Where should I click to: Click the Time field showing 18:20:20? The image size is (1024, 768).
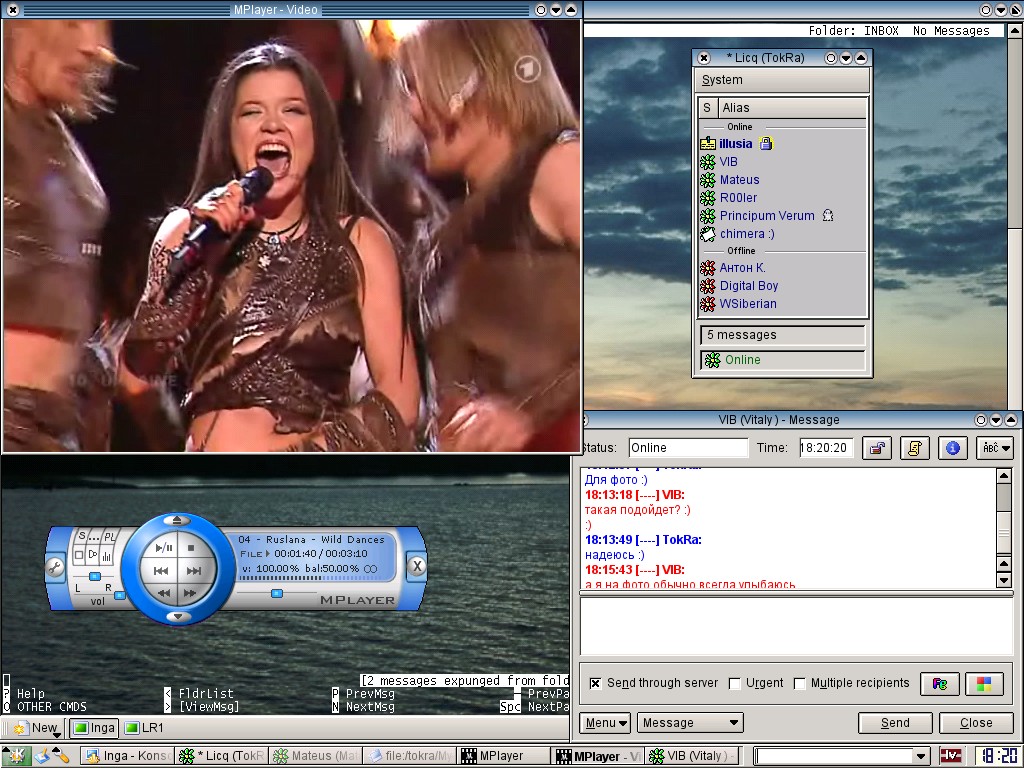pos(826,448)
